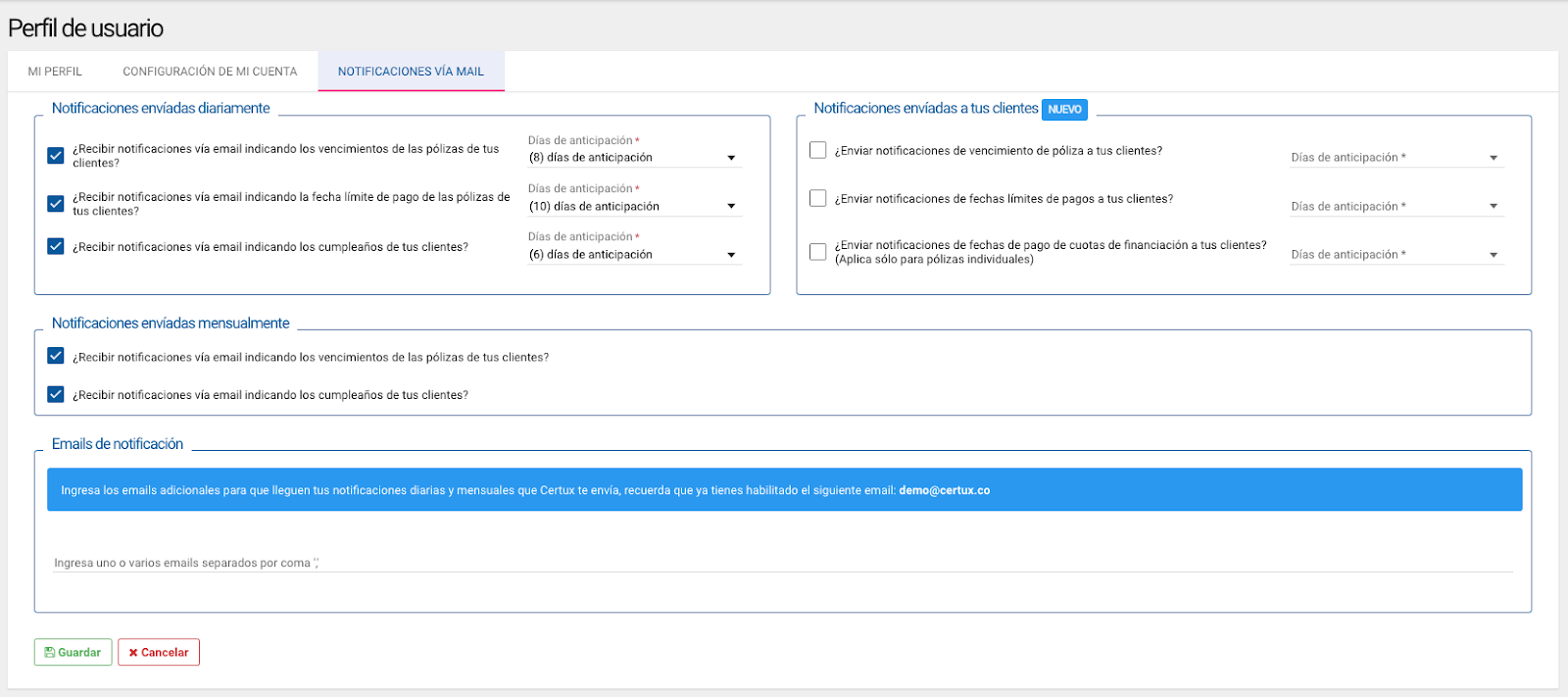Click 'Notificaciones envíadas a tus clientes' title

[926, 108]
